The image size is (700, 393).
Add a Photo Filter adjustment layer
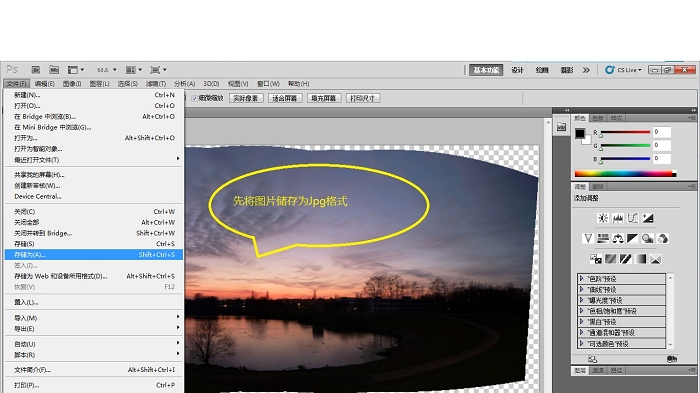[x=648, y=238]
